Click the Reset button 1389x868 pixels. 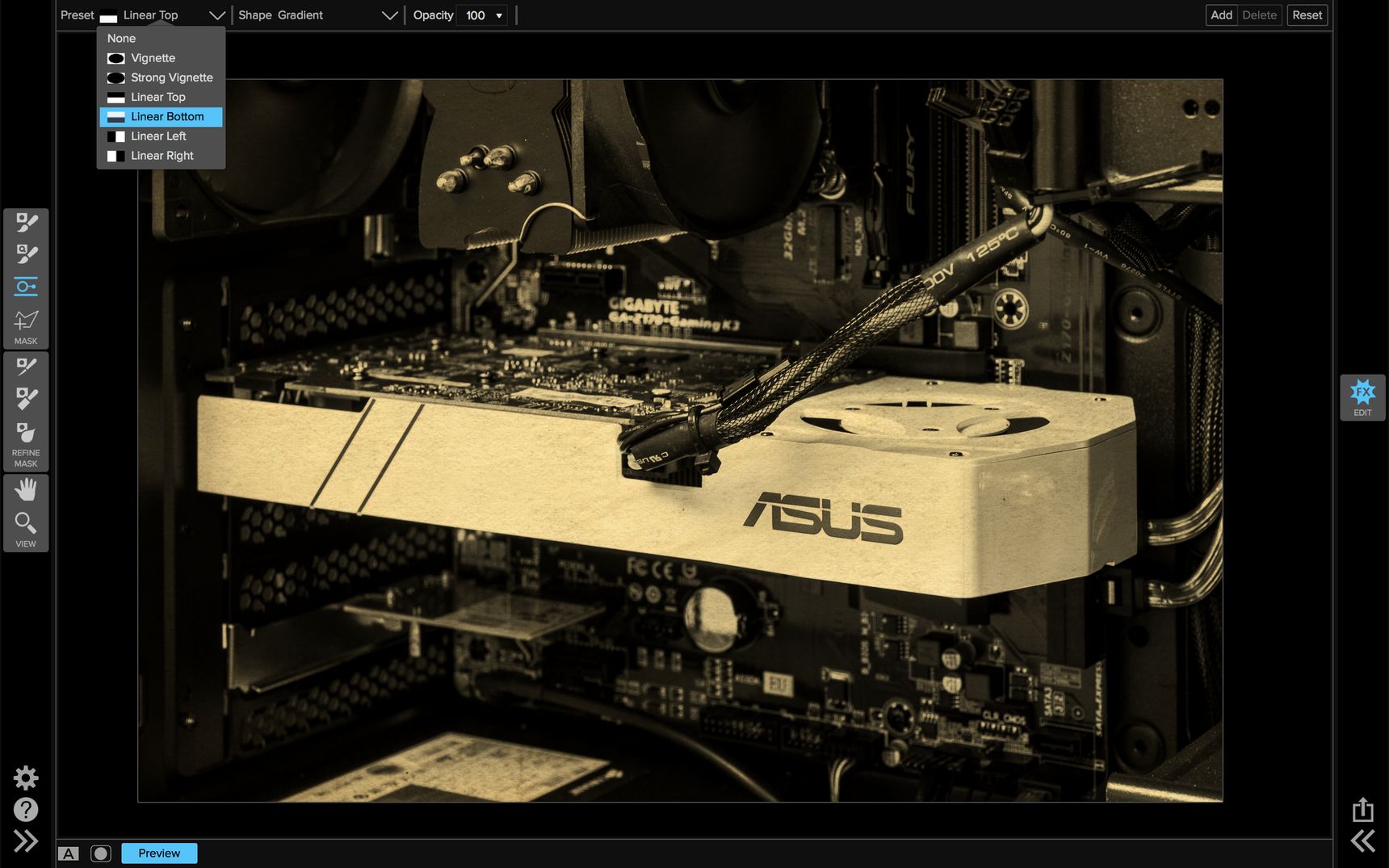(x=1307, y=15)
